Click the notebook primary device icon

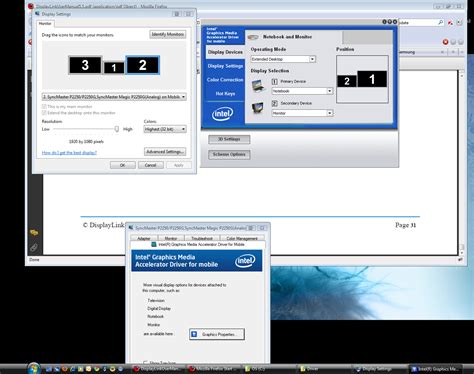point(258,86)
